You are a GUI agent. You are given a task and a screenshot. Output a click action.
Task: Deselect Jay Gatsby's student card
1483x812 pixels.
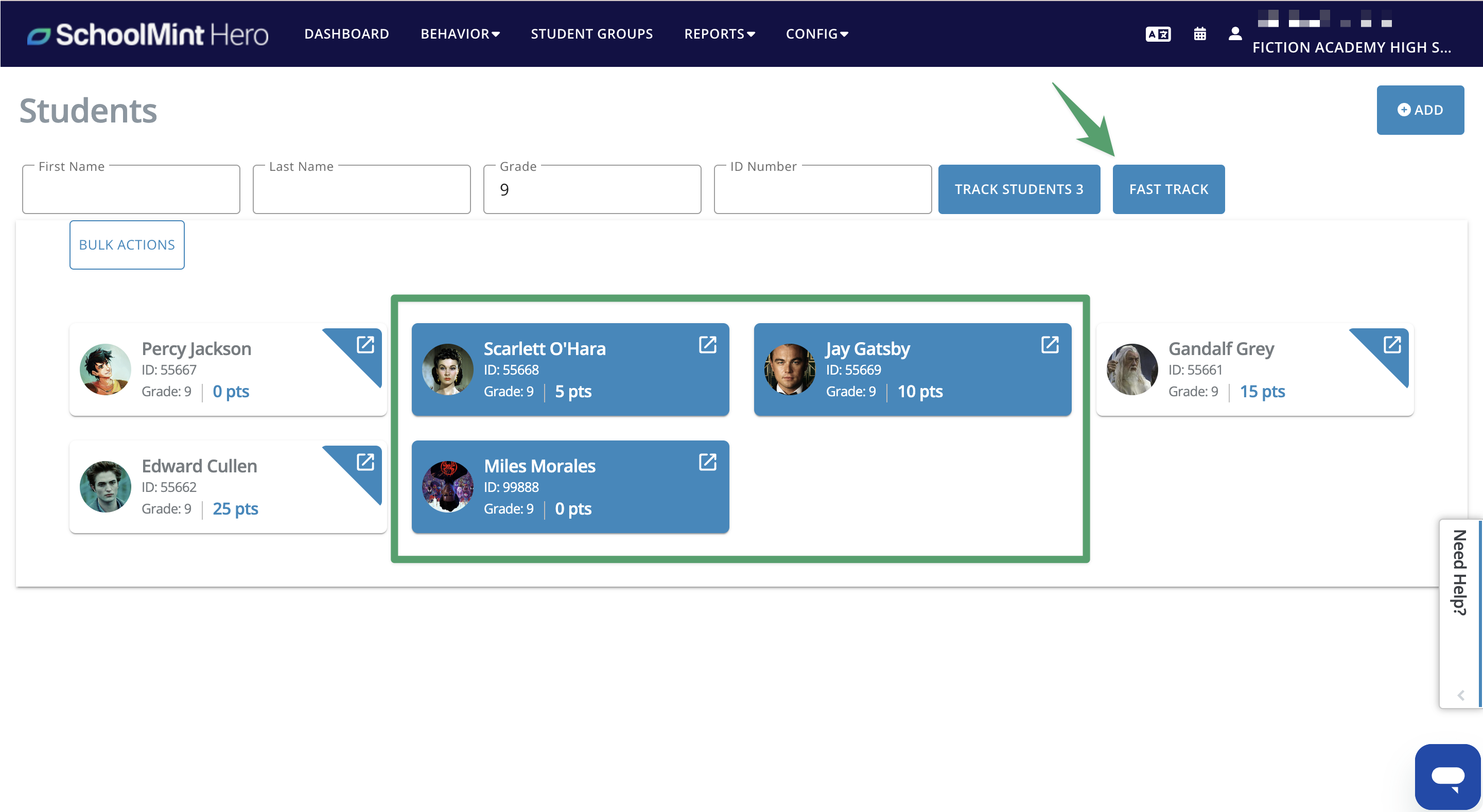click(x=913, y=369)
